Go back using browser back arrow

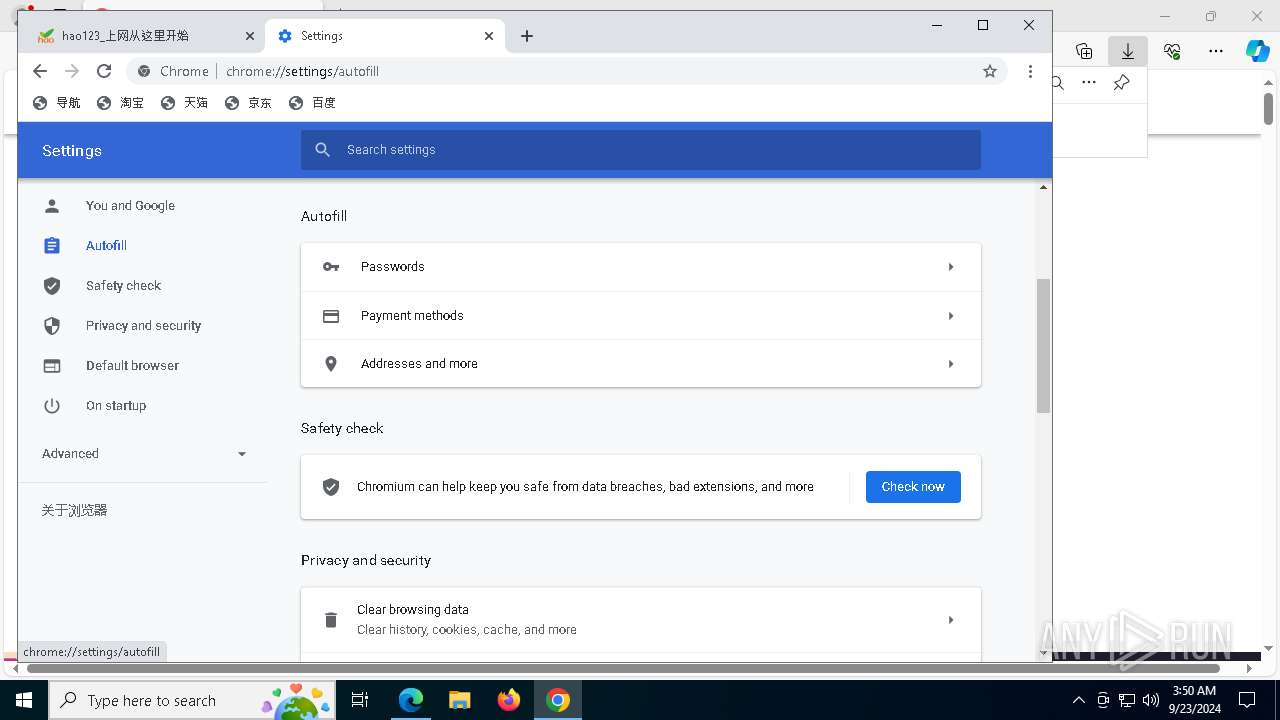tap(40, 71)
